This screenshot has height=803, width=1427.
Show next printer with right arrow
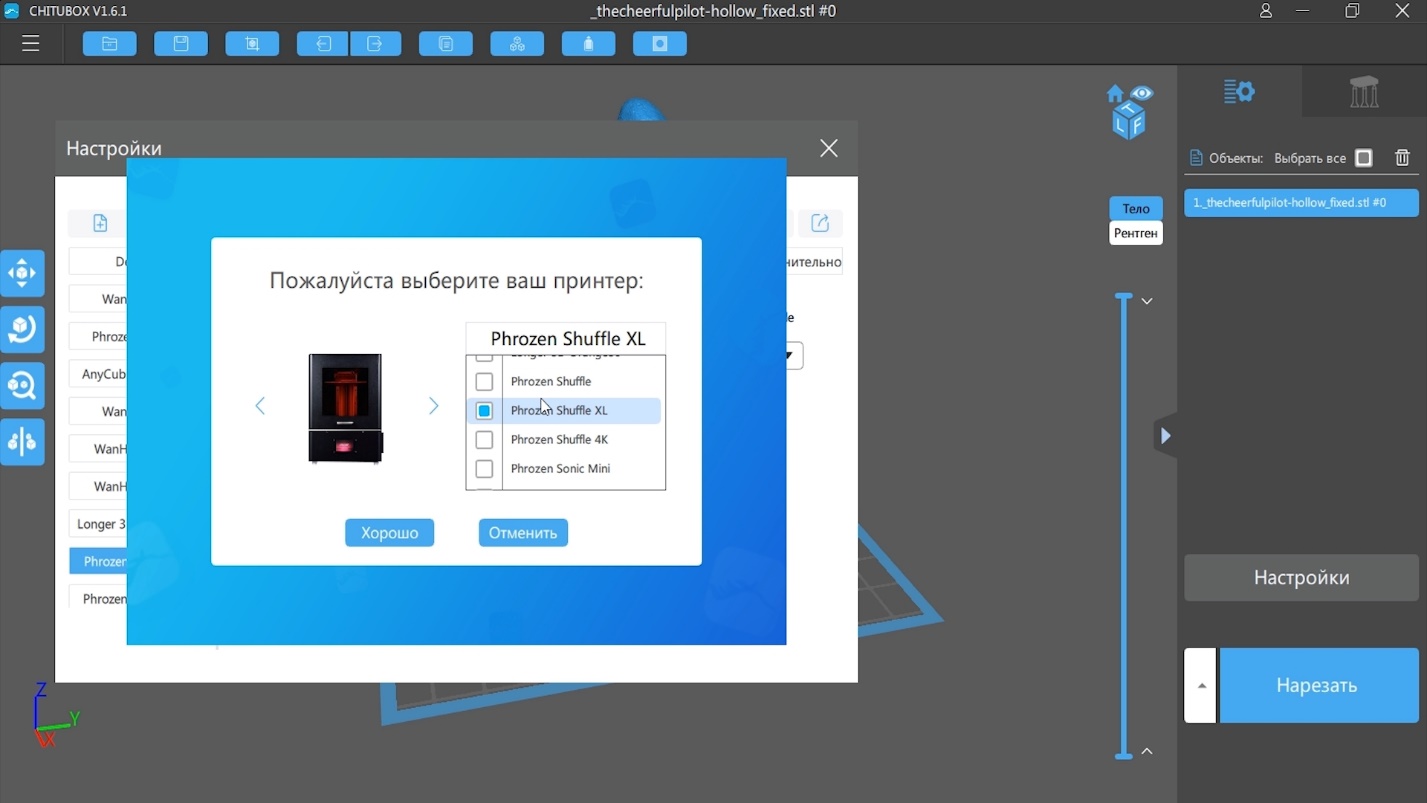pos(433,406)
